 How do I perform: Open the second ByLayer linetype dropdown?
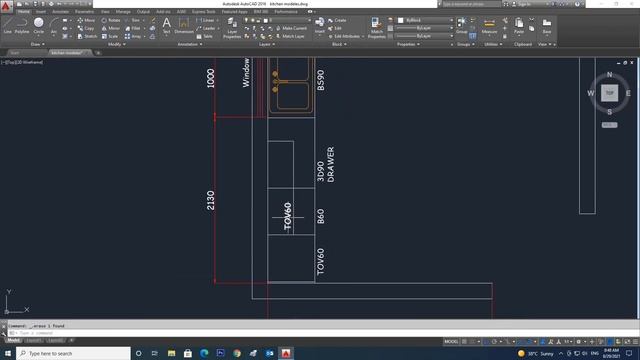click(x=425, y=36)
